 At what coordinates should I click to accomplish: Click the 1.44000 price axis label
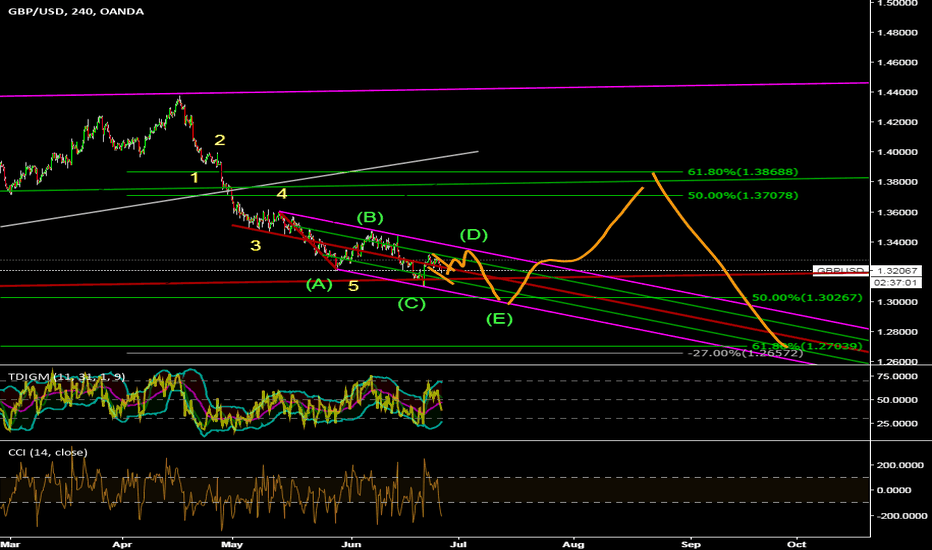pos(897,92)
